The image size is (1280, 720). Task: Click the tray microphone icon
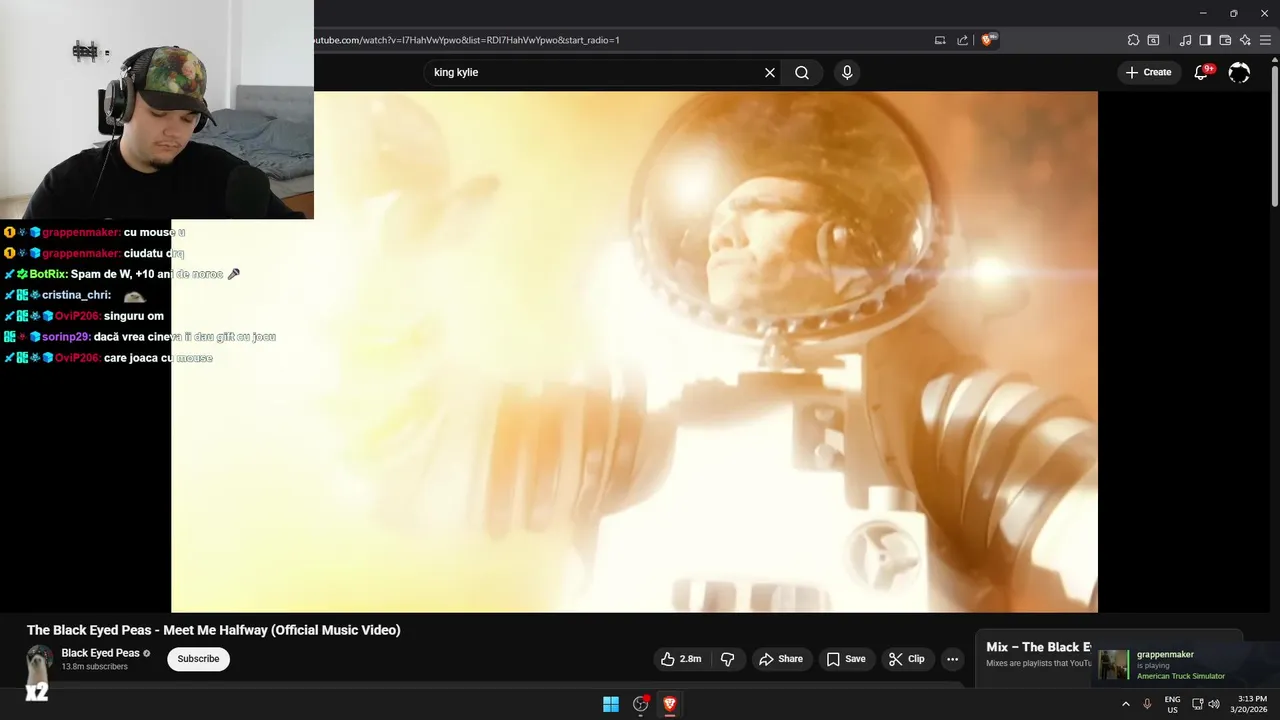pyautogui.click(x=1147, y=704)
